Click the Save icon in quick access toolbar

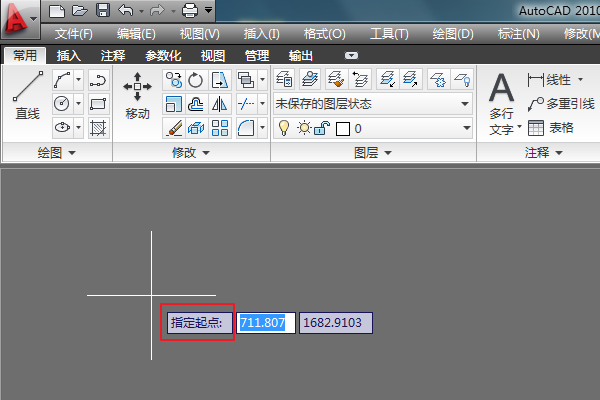[x=103, y=10]
